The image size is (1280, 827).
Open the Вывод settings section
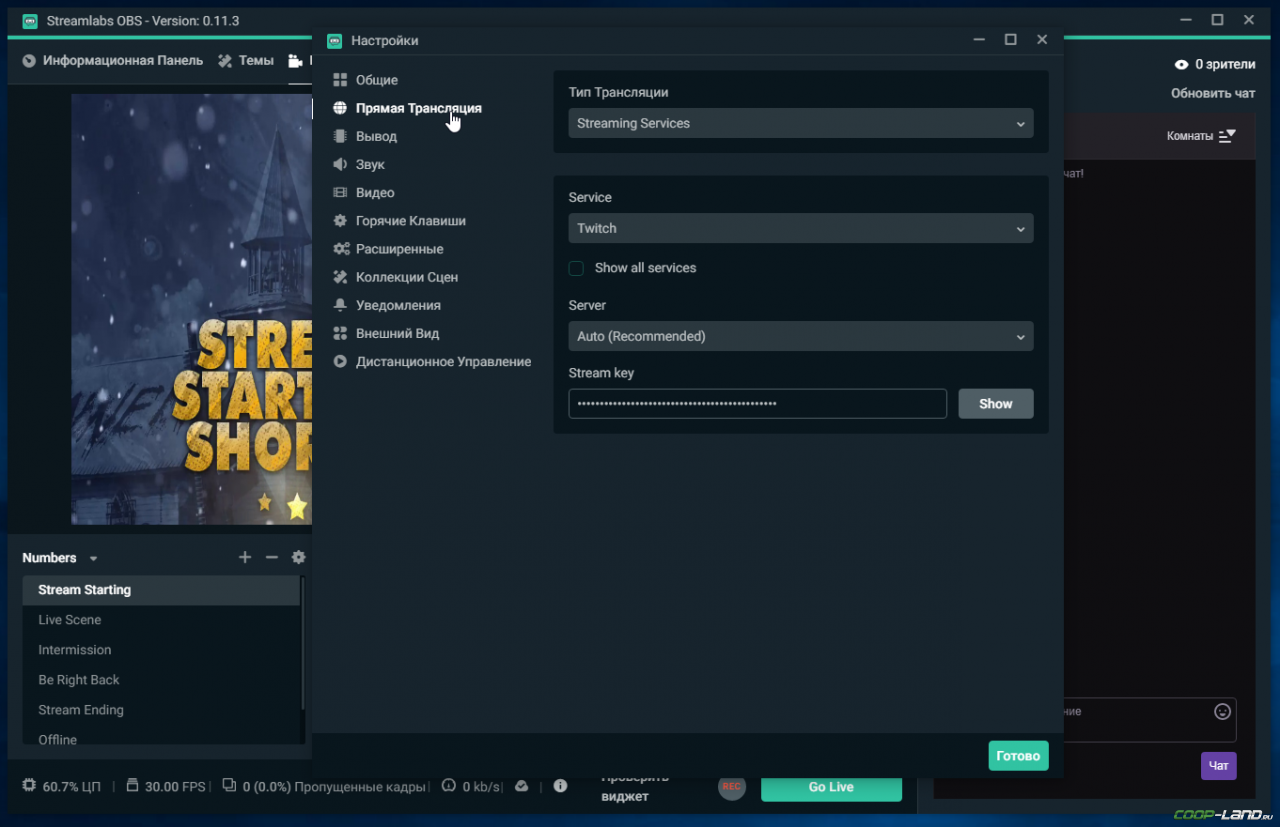[376, 136]
